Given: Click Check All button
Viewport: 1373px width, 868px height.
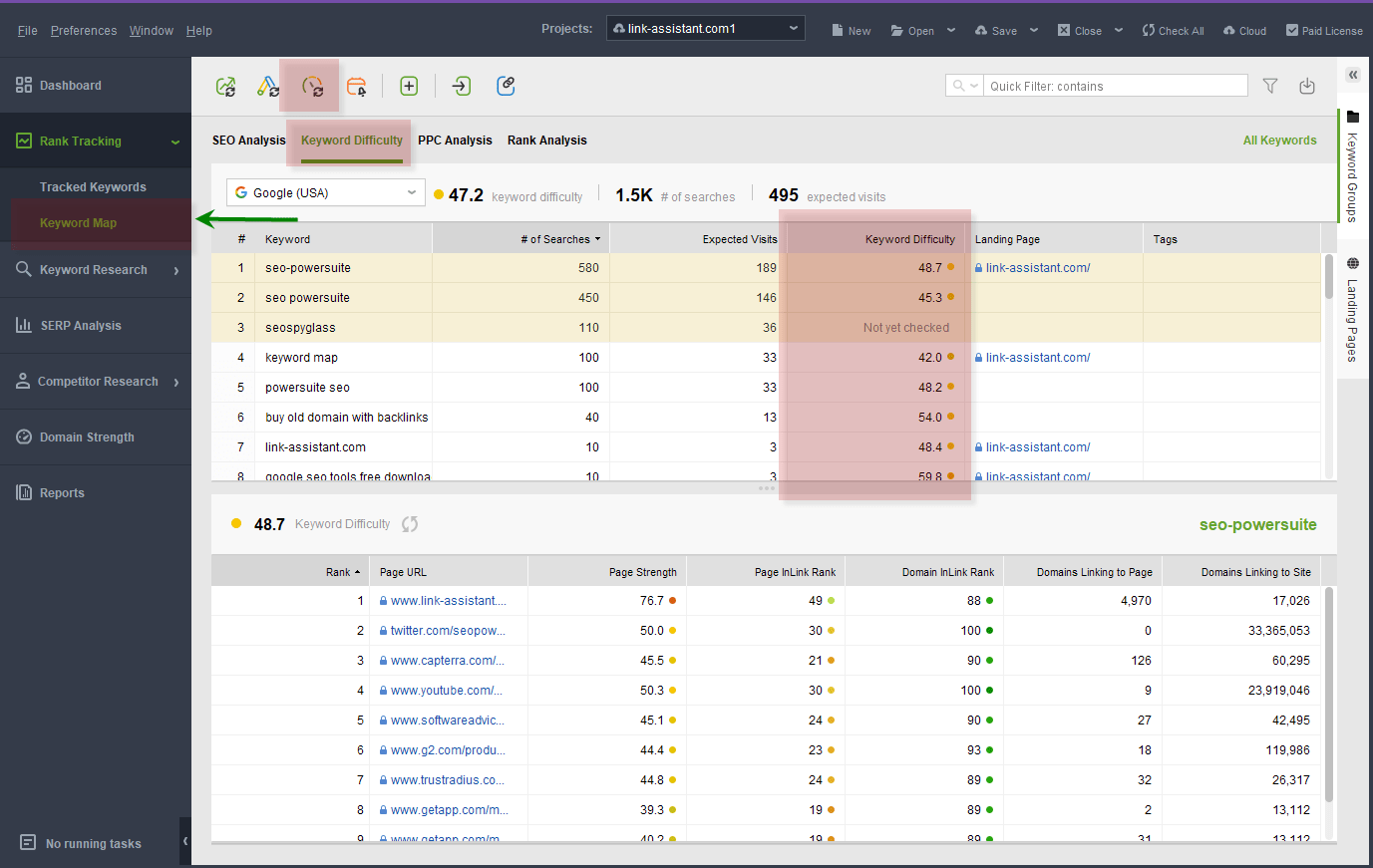Looking at the screenshot, I should 1173,31.
